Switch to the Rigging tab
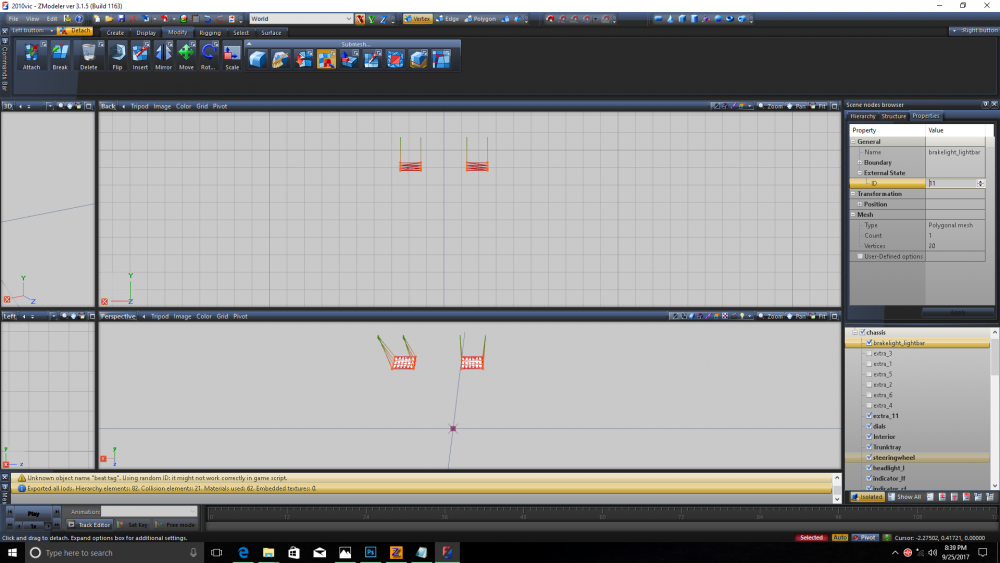 click(210, 33)
